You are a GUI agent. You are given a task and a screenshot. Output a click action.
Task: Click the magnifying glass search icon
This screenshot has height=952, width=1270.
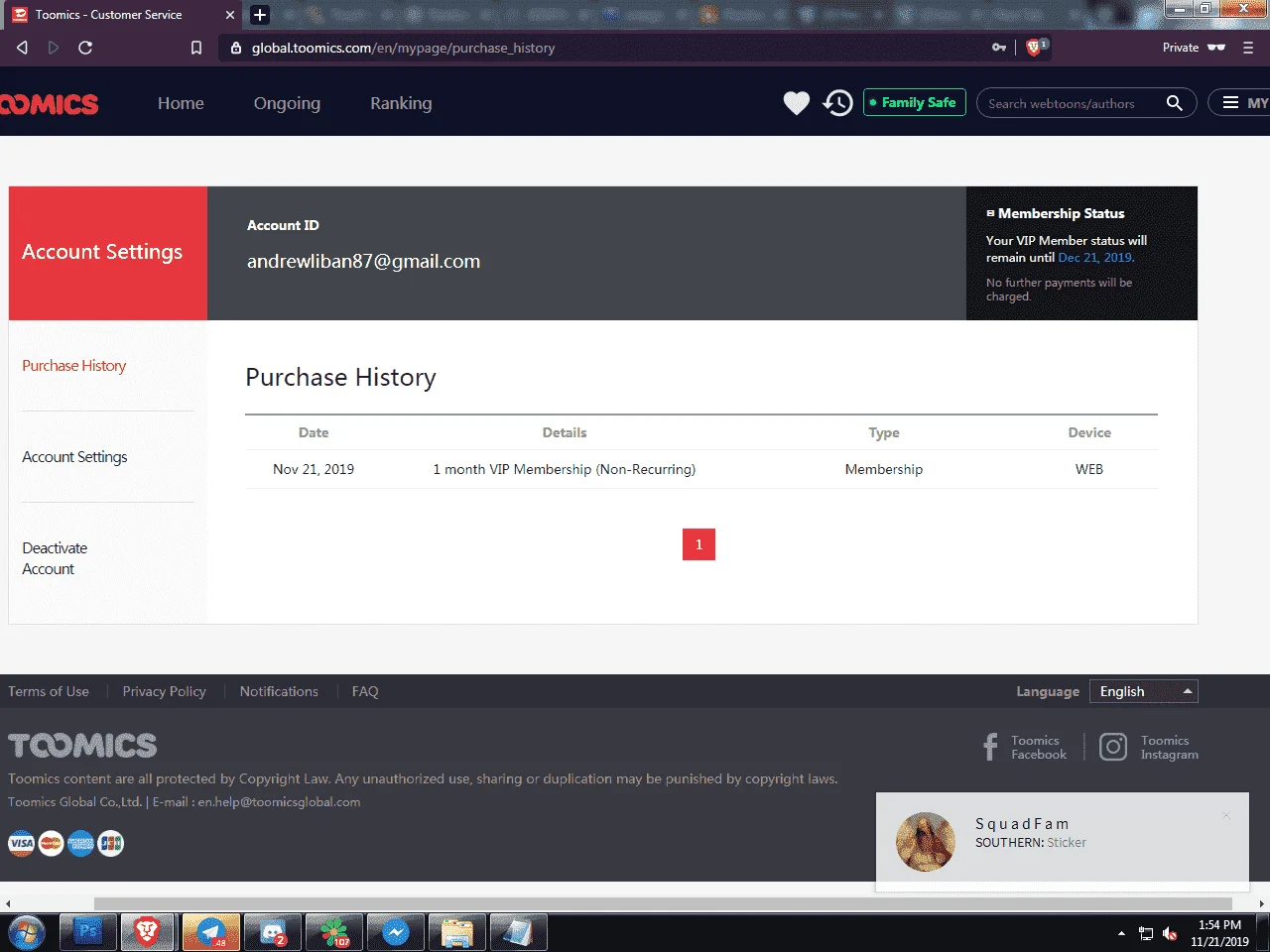point(1175,103)
